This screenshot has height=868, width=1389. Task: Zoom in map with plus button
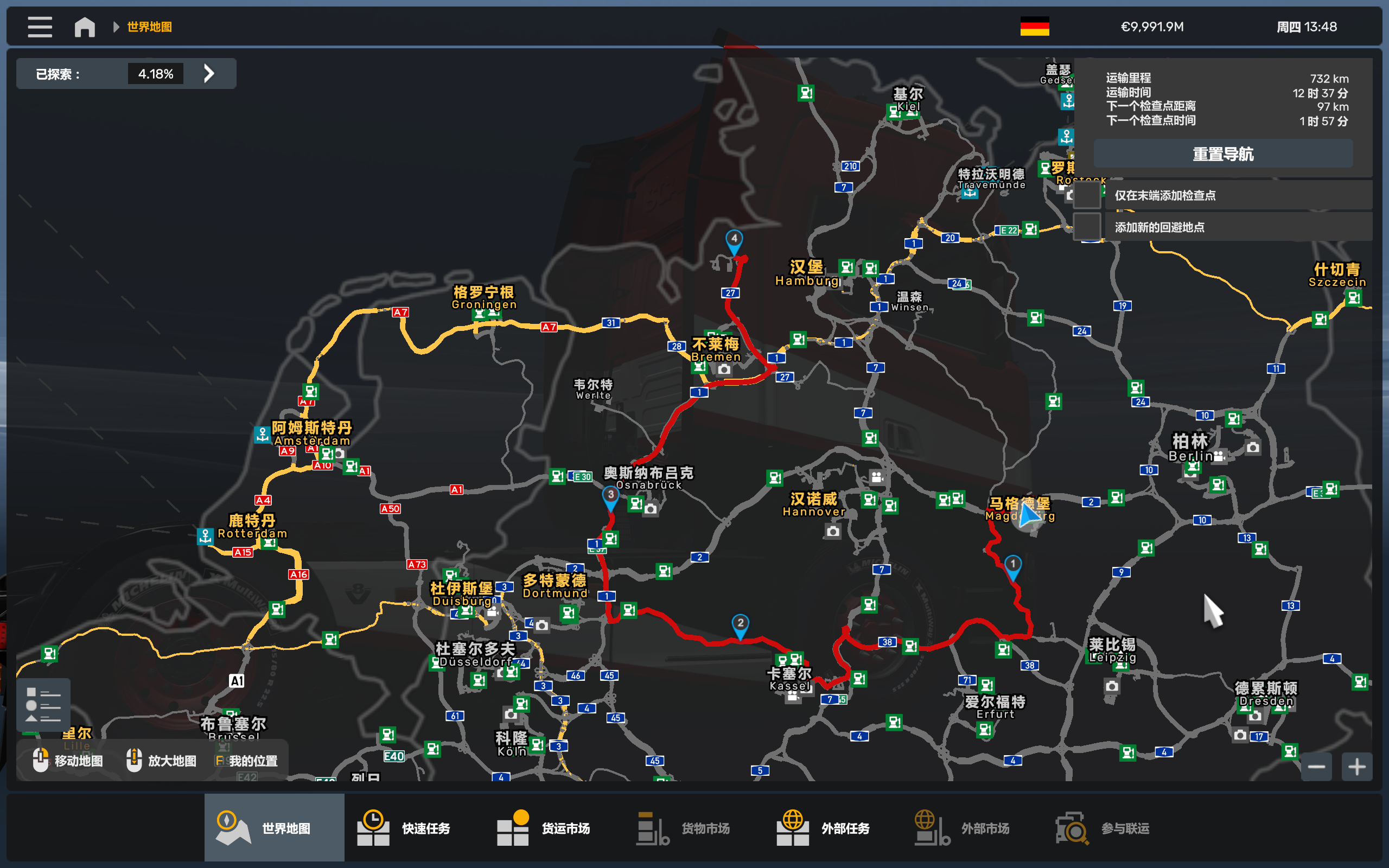pos(1356,767)
